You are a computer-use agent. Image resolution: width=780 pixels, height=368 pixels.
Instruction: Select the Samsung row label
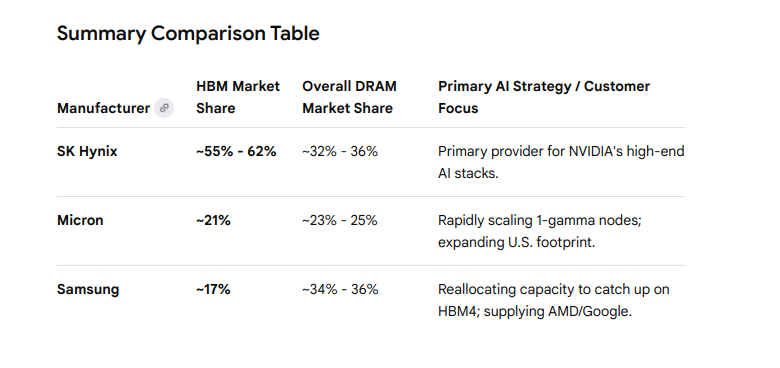click(x=88, y=289)
